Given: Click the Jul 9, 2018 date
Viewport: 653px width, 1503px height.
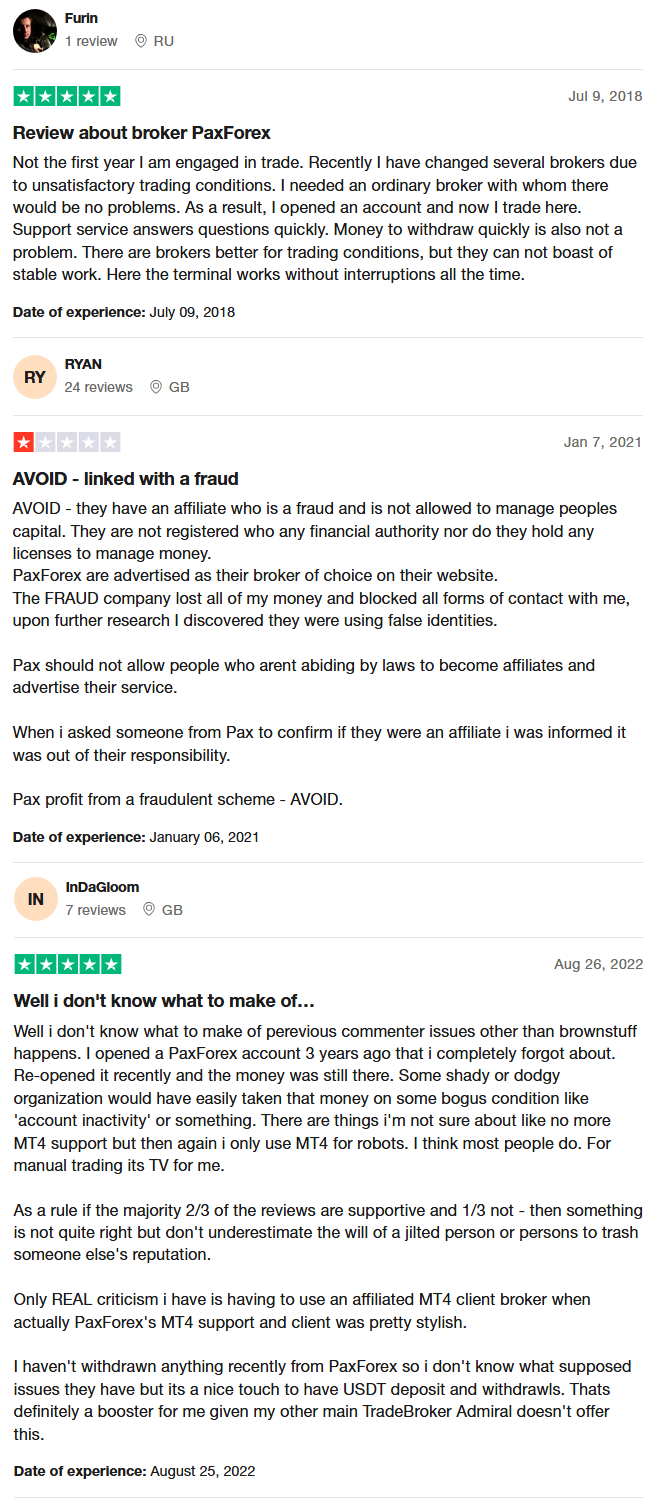Looking at the screenshot, I should coord(605,97).
